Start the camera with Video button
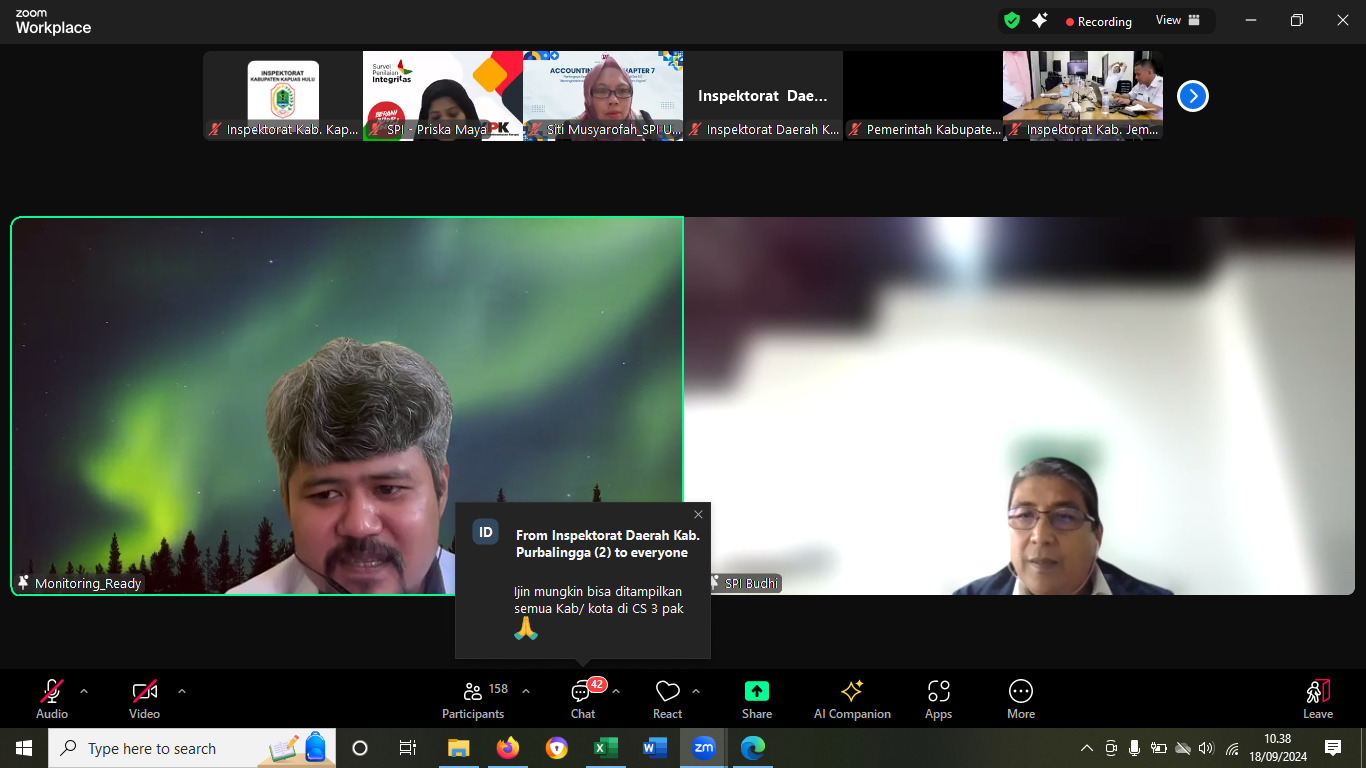The width and height of the screenshot is (1366, 768). (145, 698)
